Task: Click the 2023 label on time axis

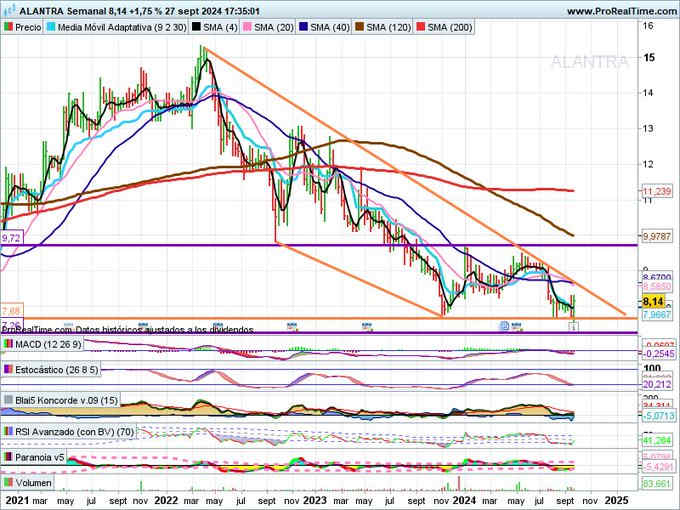Action: (x=315, y=500)
